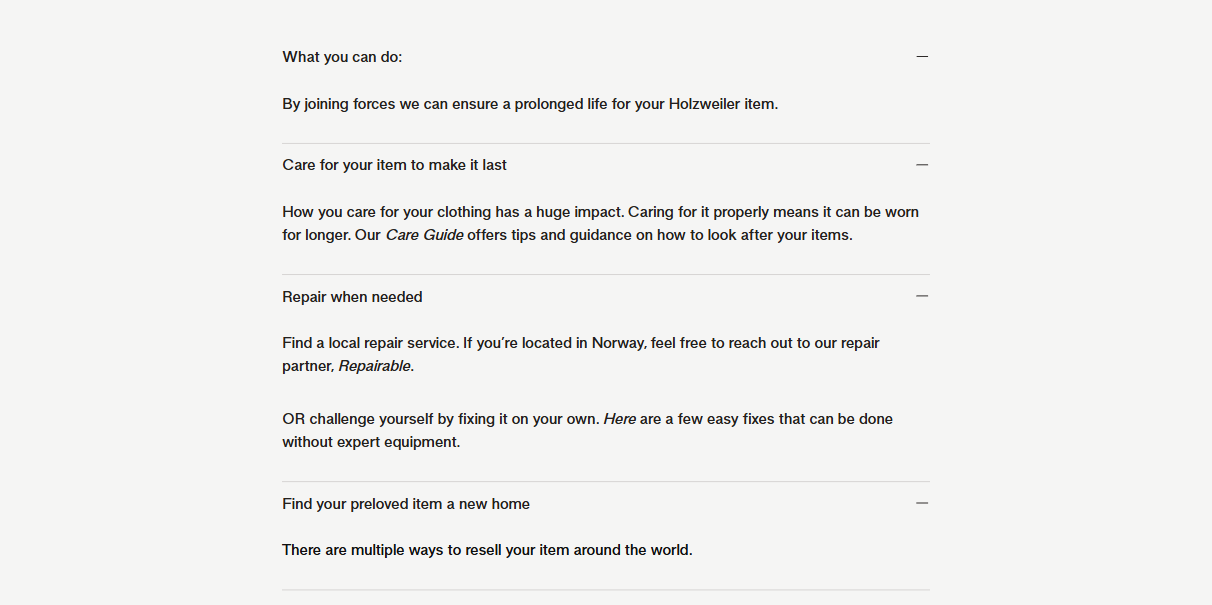
Task: Toggle "Care for your item to make it last" heading
Action: coord(394,165)
